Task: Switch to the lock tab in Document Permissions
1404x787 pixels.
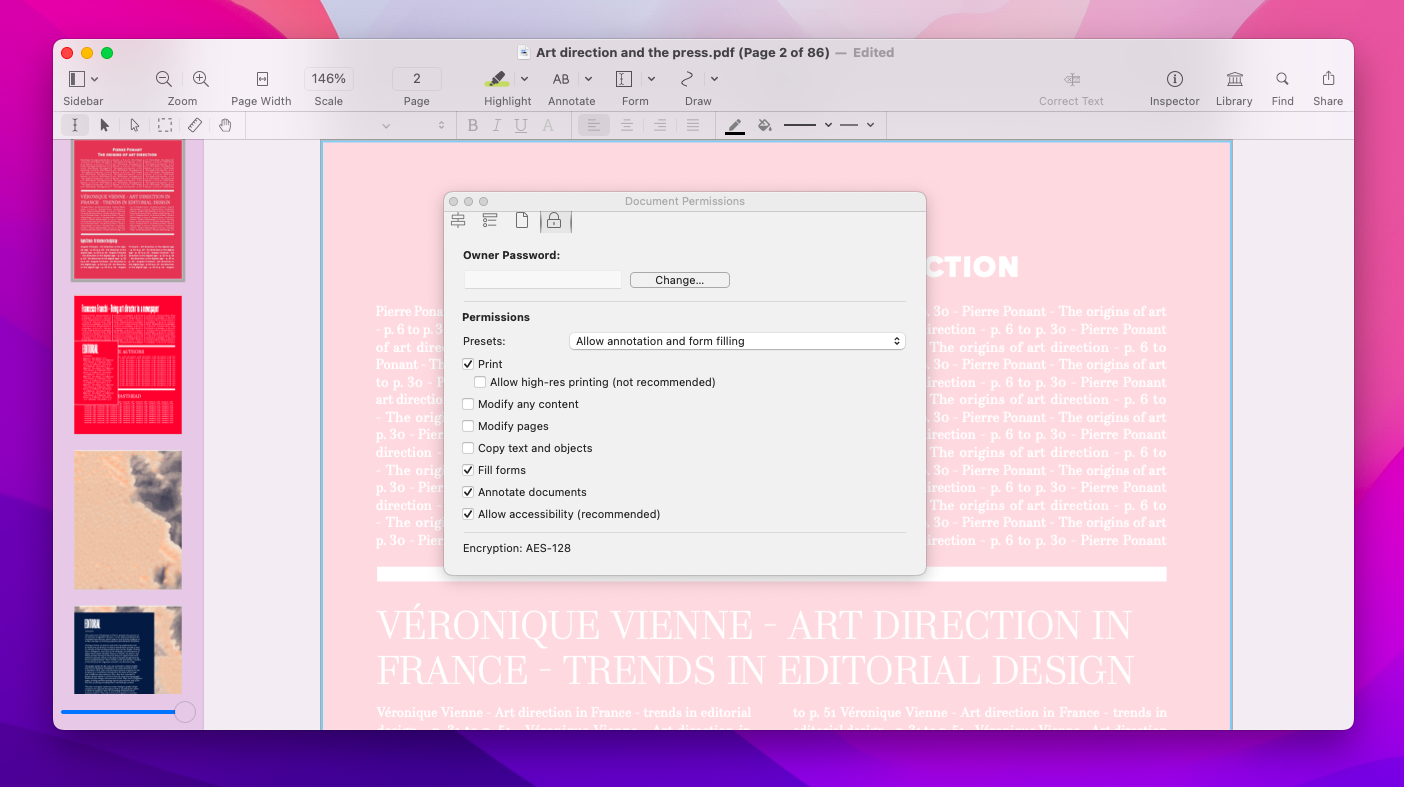Action: coord(554,220)
